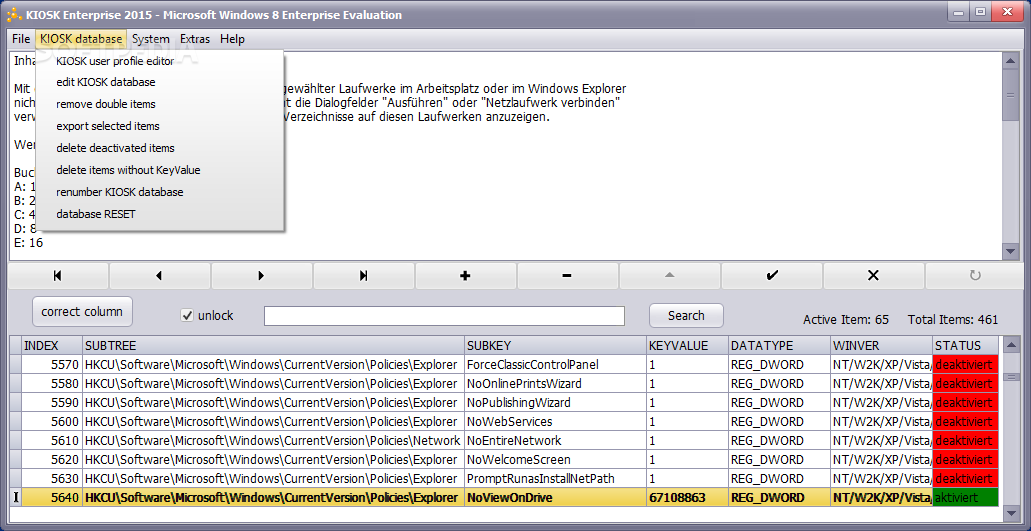Open the File menu
1031x531 pixels.
click(x=21, y=39)
